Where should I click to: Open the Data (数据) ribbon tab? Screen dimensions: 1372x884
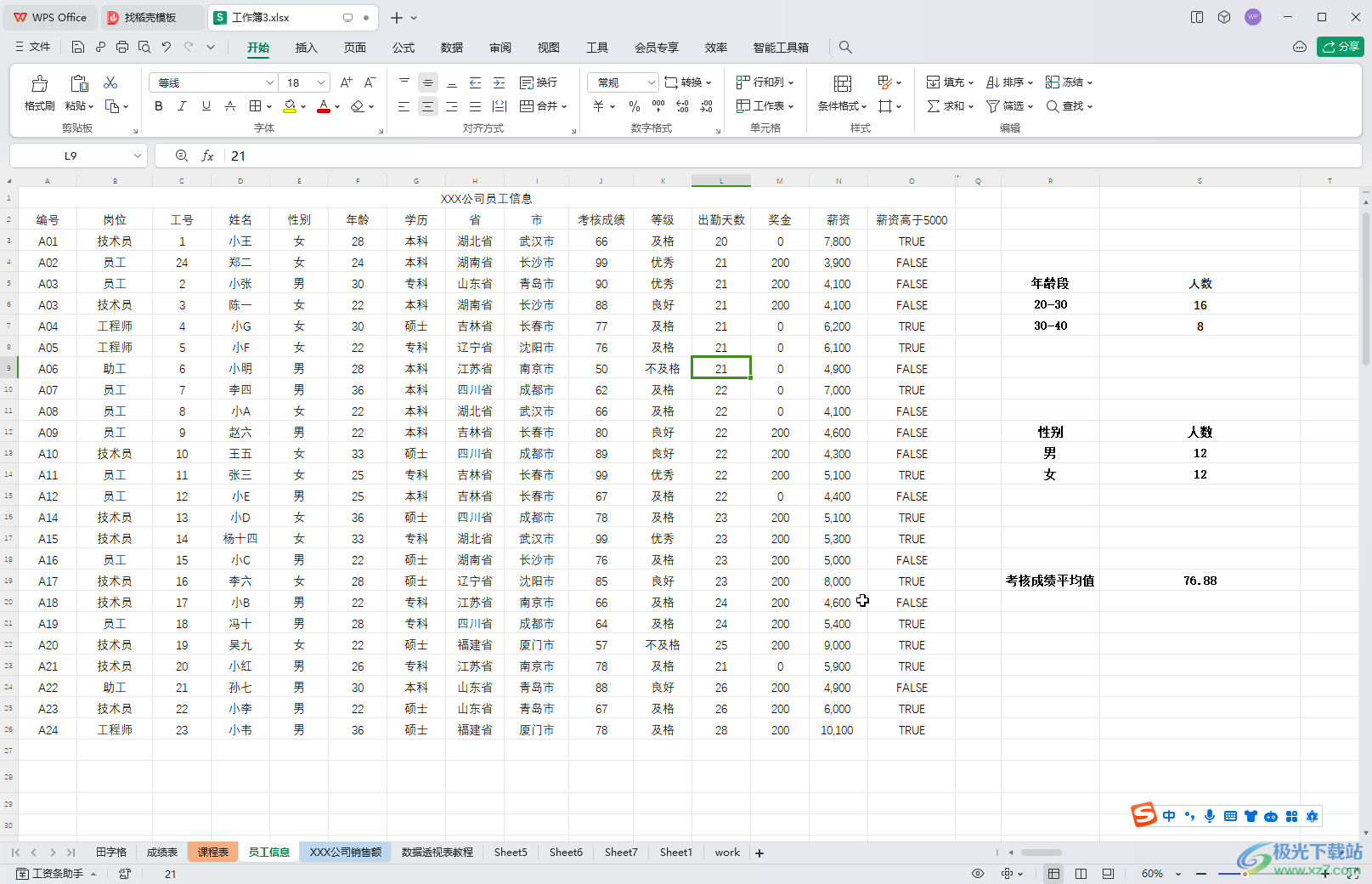point(452,48)
